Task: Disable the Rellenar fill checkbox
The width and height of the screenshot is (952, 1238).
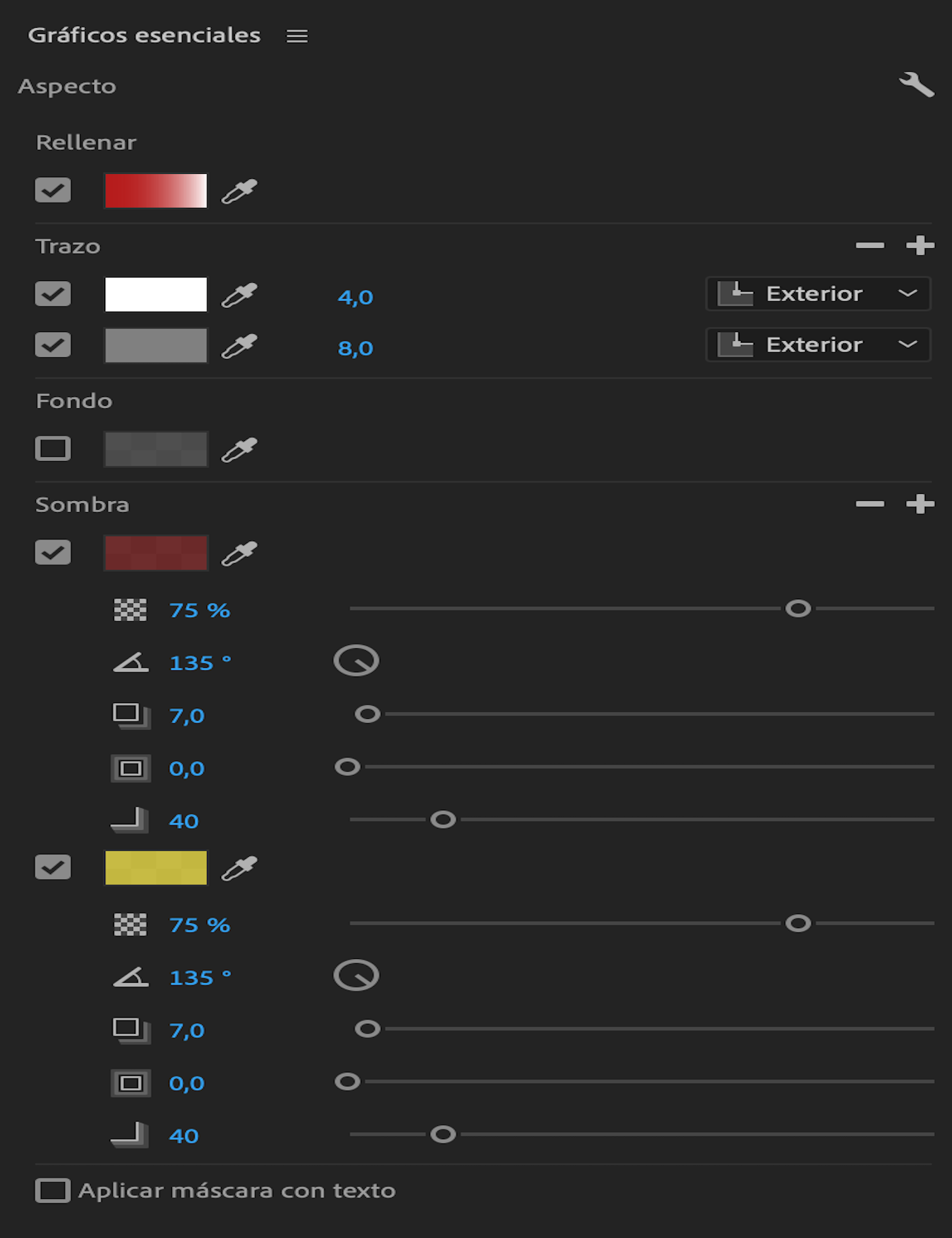Action: pos(53,190)
